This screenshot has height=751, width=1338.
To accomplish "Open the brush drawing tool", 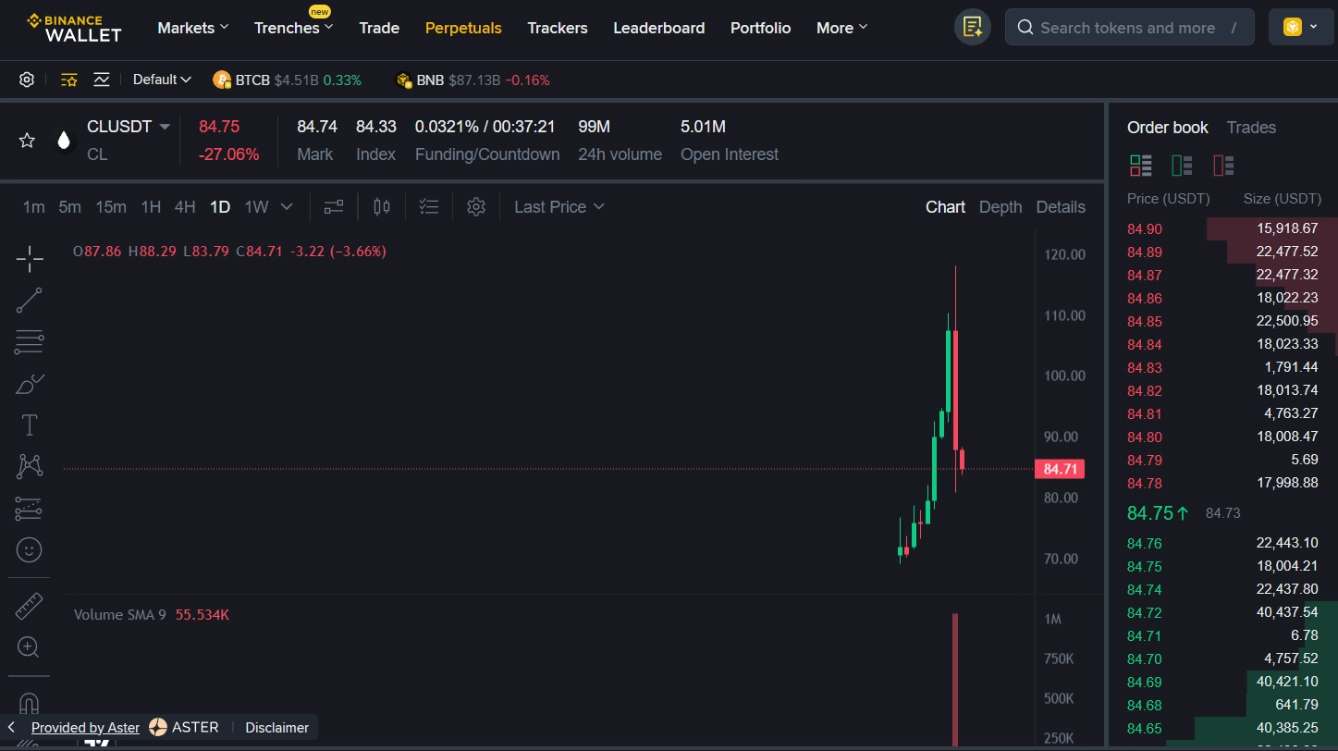I will click(x=29, y=383).
